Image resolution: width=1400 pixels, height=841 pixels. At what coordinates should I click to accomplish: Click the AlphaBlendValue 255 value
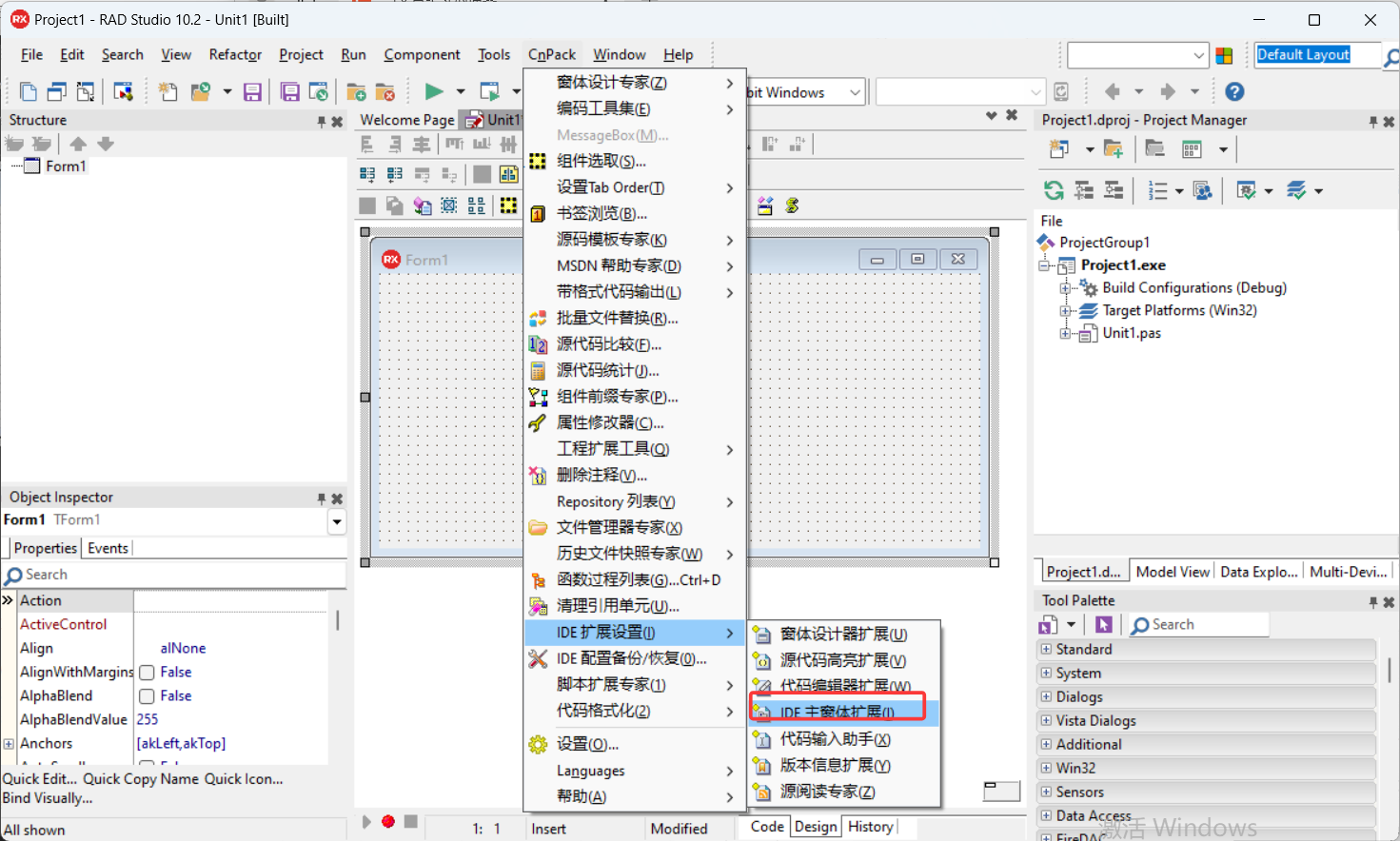148,720
